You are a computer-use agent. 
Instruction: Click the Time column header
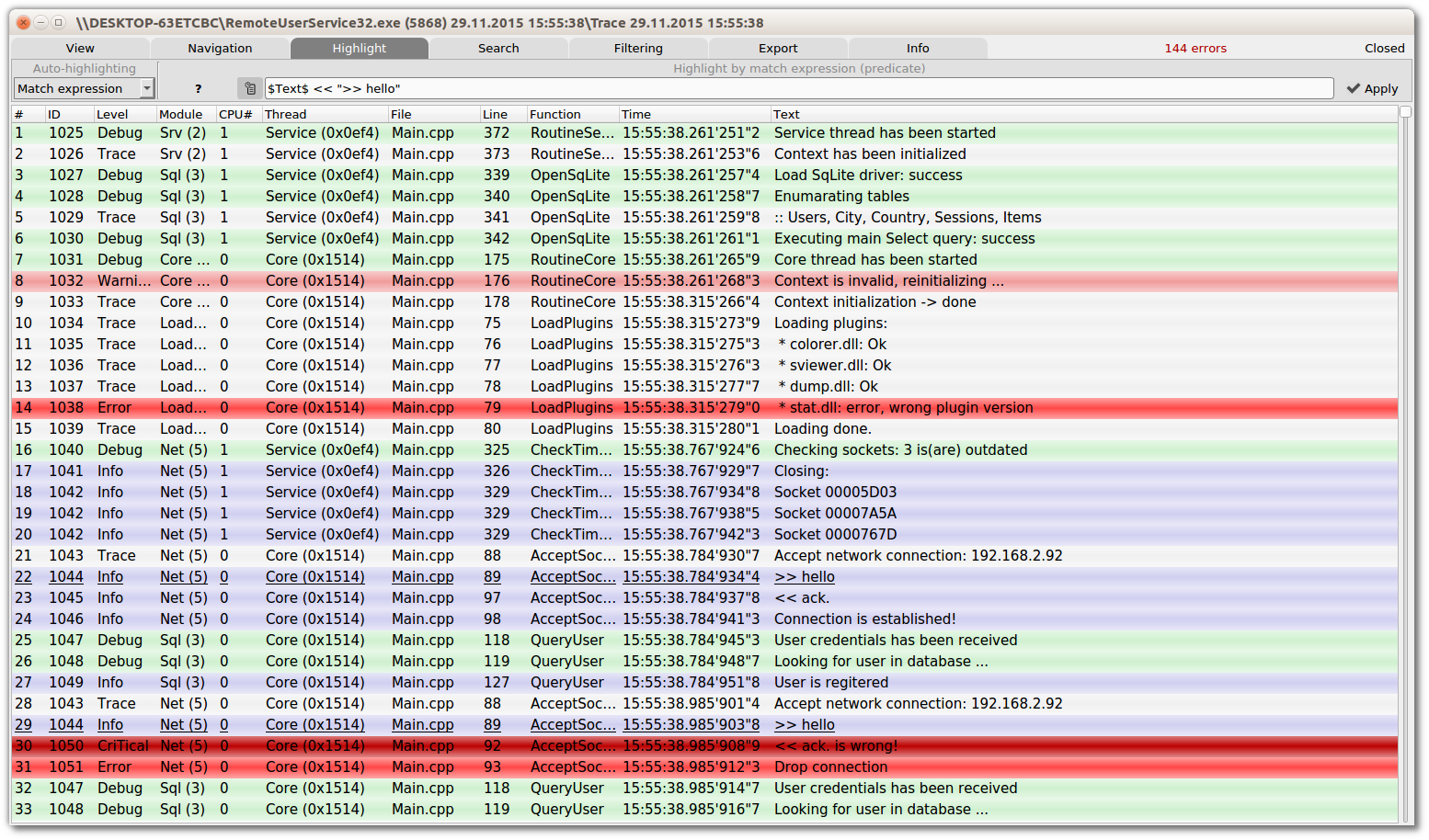[x=636, y=114]
